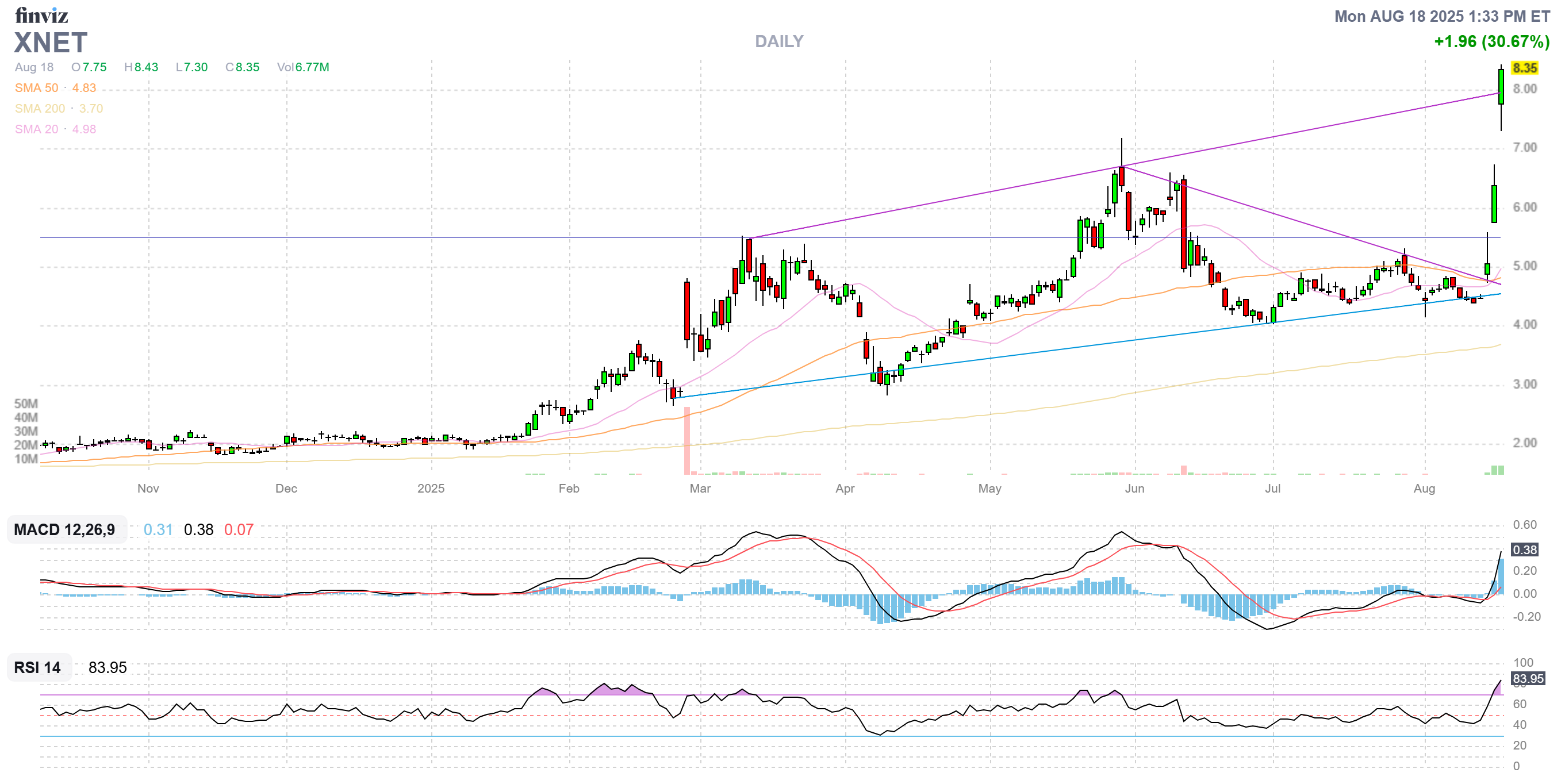Click the finviz logo

click(x=41, y=15)
